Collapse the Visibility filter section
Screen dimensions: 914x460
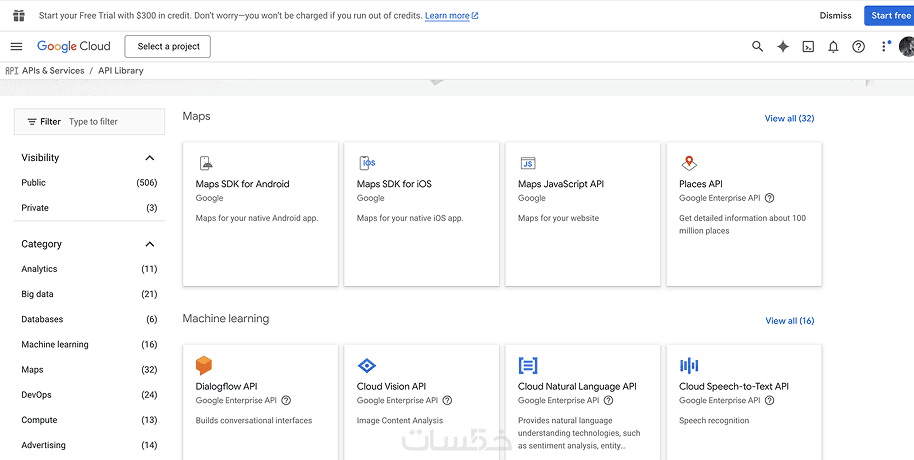150,158
